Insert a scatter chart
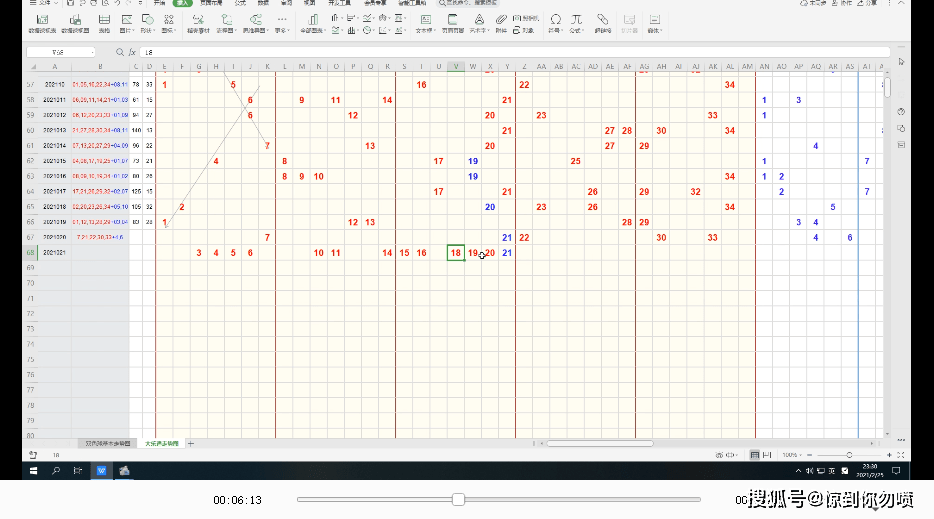This screenshot has height=519, width=934. [384, 30]
